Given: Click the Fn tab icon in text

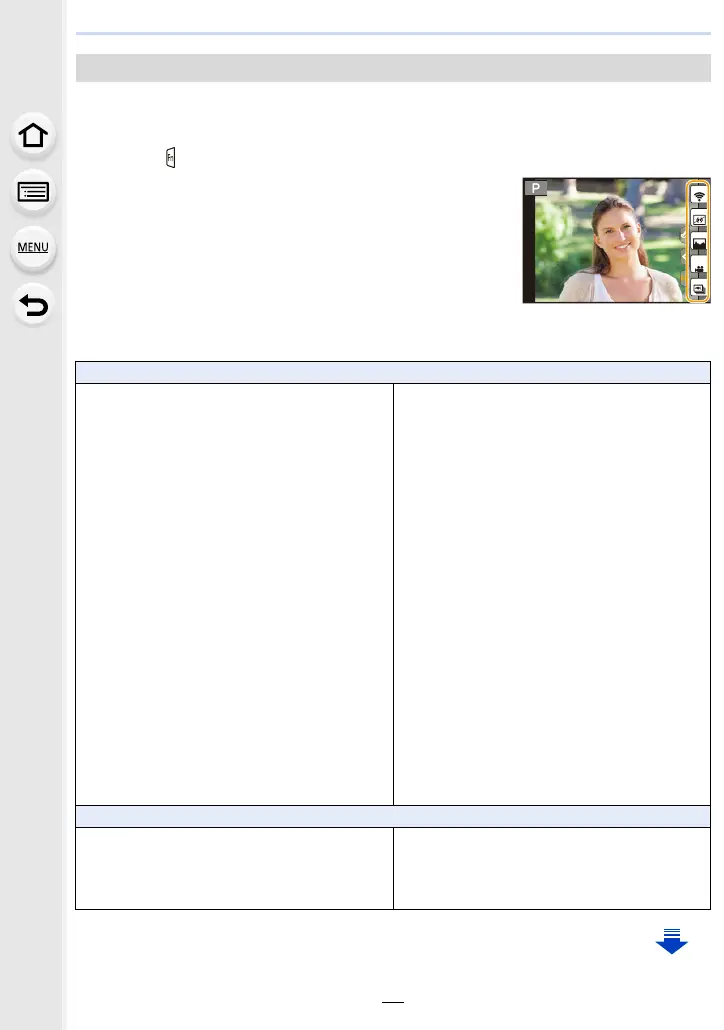Looking at the screenshot, I should tap(171, 158).
